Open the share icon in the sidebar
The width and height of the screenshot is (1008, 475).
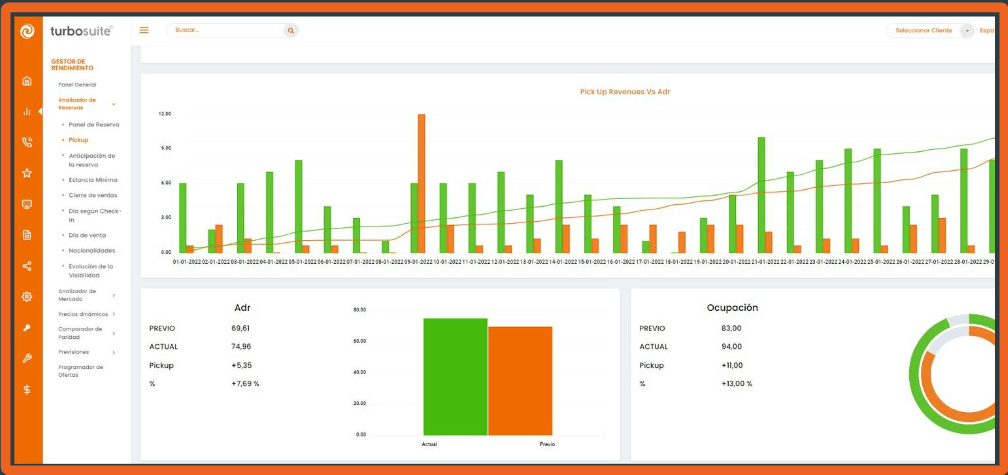(27, 266)
